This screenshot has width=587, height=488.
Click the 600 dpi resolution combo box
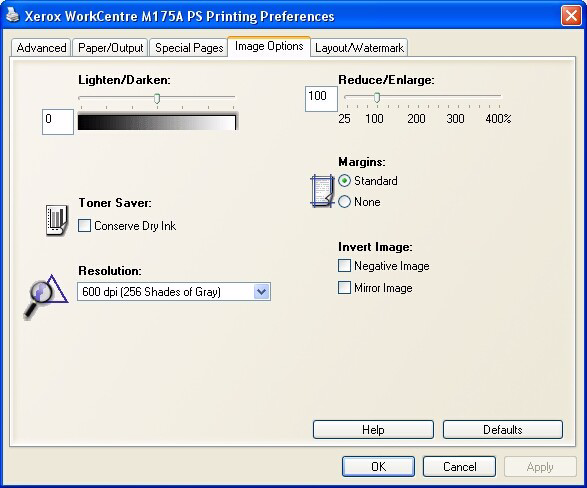tap(174, 292)
